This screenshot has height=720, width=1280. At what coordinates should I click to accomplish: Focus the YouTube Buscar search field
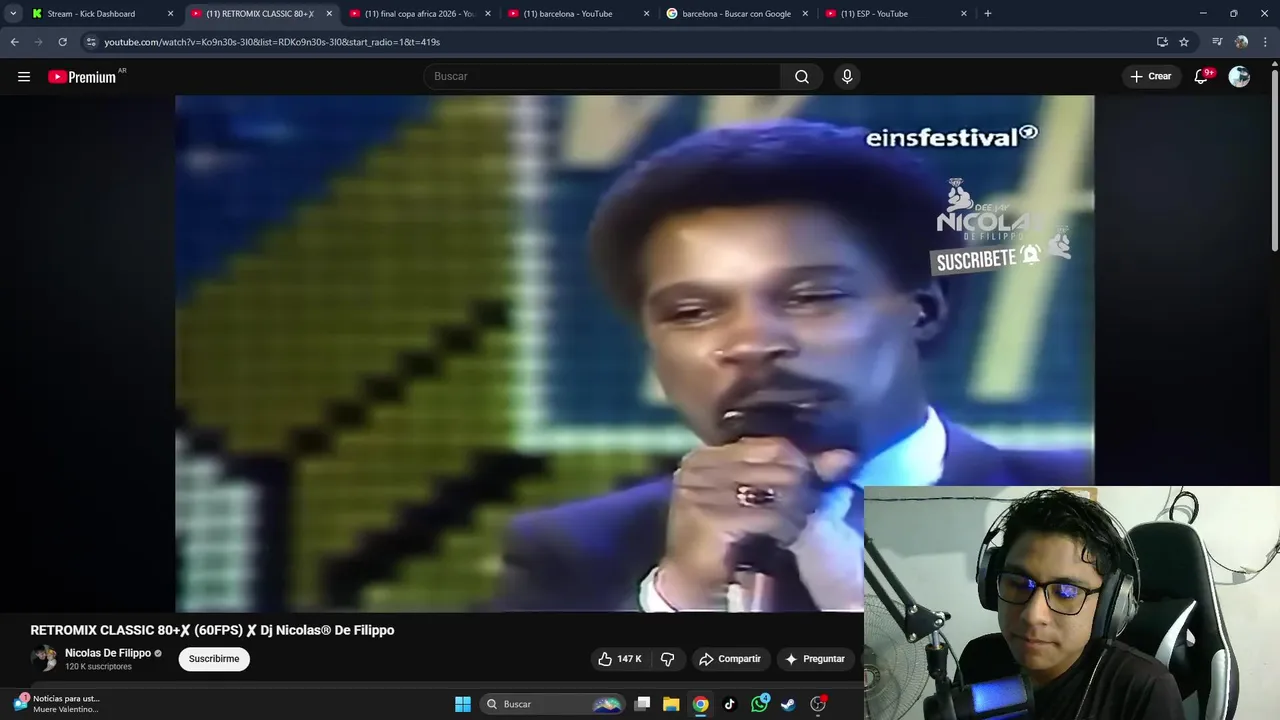tap(603, 77)
